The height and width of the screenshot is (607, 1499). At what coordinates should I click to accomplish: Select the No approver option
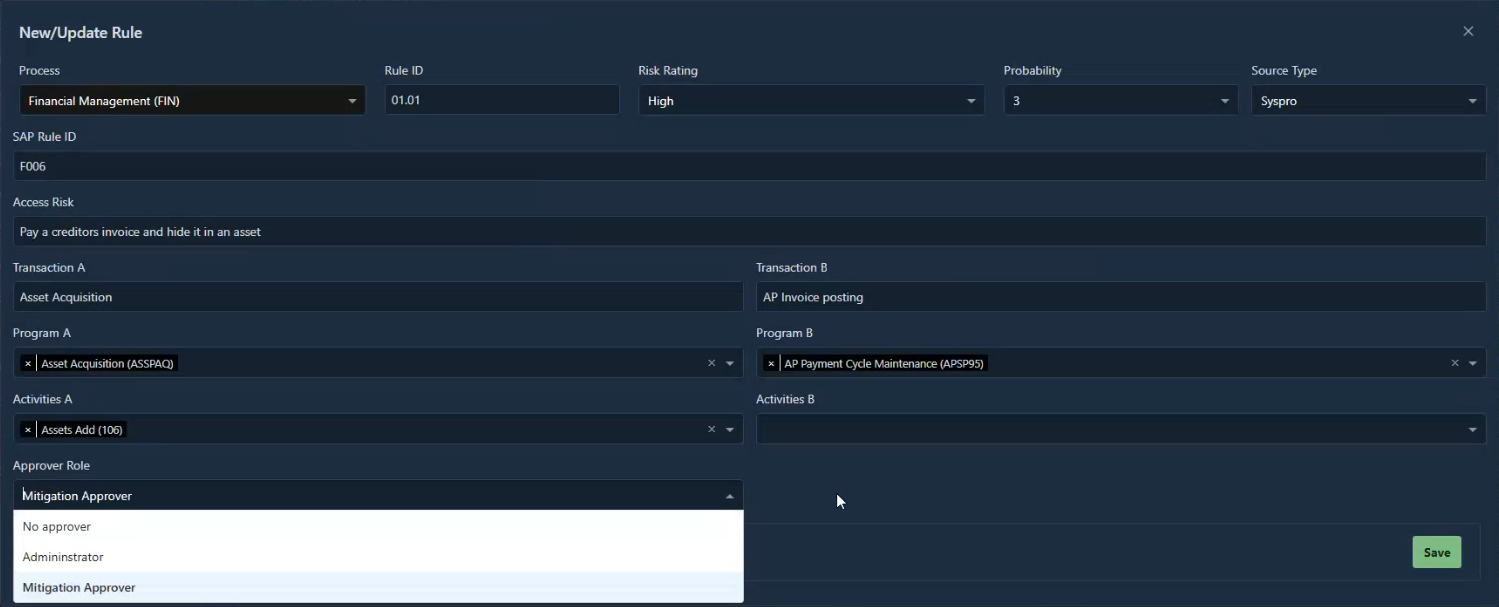pyautogui.click(x=378, y=526)
